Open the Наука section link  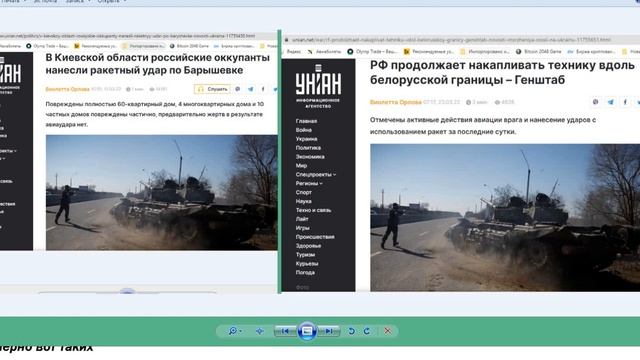304,201
